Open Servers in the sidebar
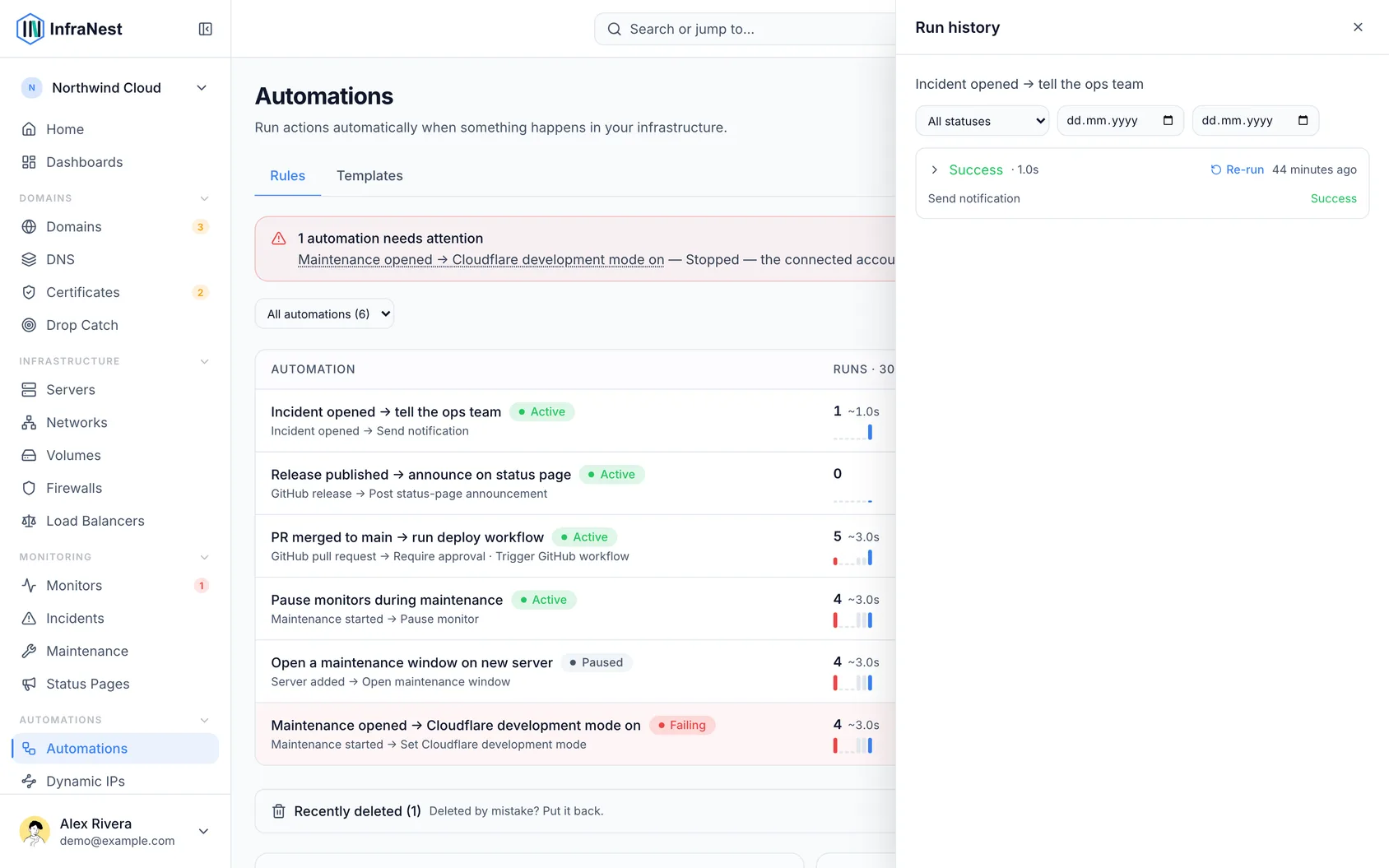This screenshot has height=868, width=1389. tap(115, 389)
